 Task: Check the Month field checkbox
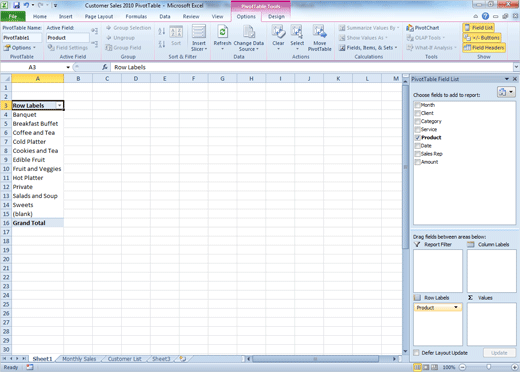pos(417,105)
